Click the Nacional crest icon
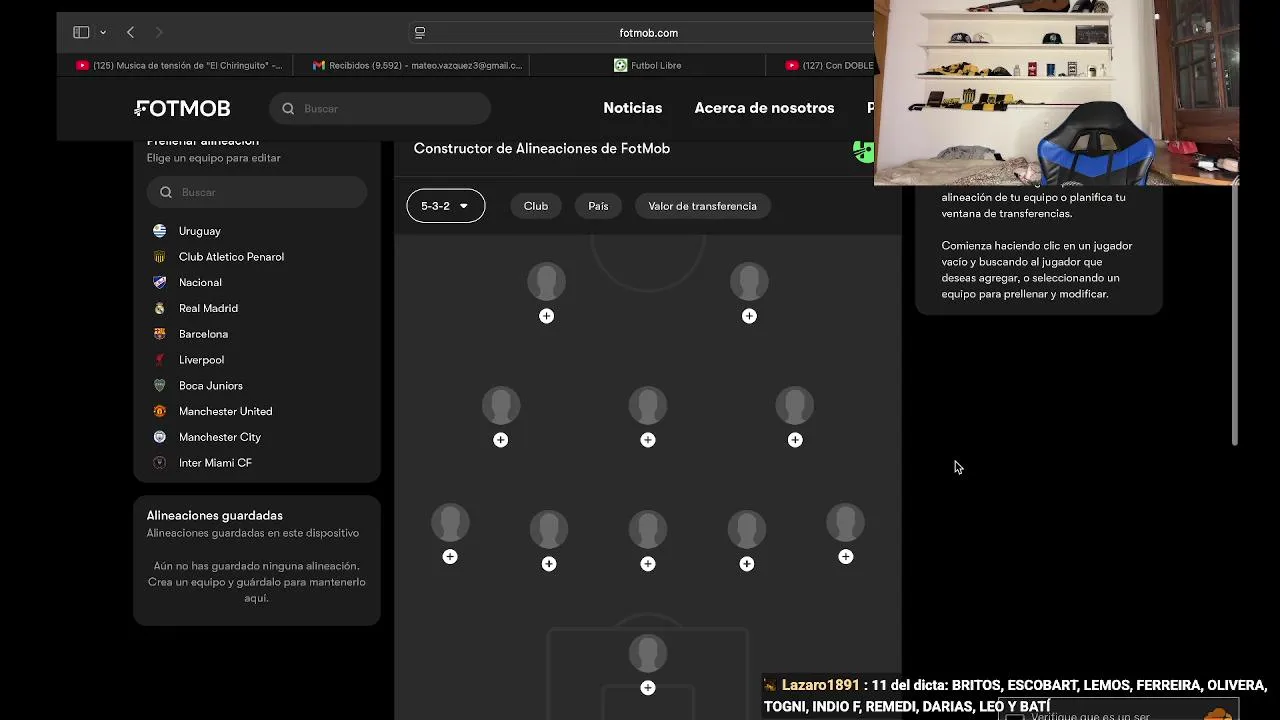Viewport: 1280px width, 720px height. pyautogui.click(x=159, y=282)
